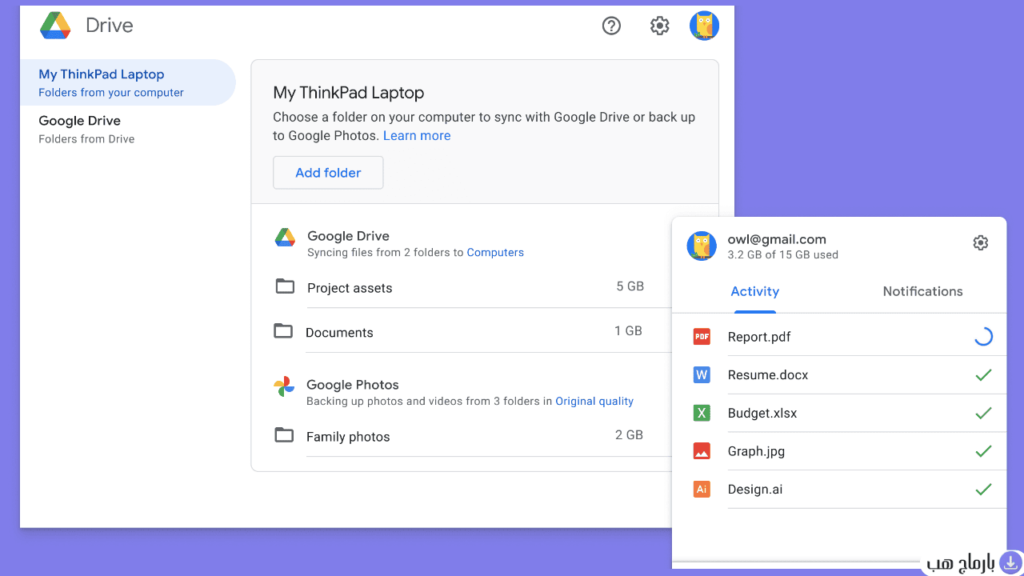Switch to the Notifications tab
The width and height of the screenshot is (1024, 576).
(923, 291)
